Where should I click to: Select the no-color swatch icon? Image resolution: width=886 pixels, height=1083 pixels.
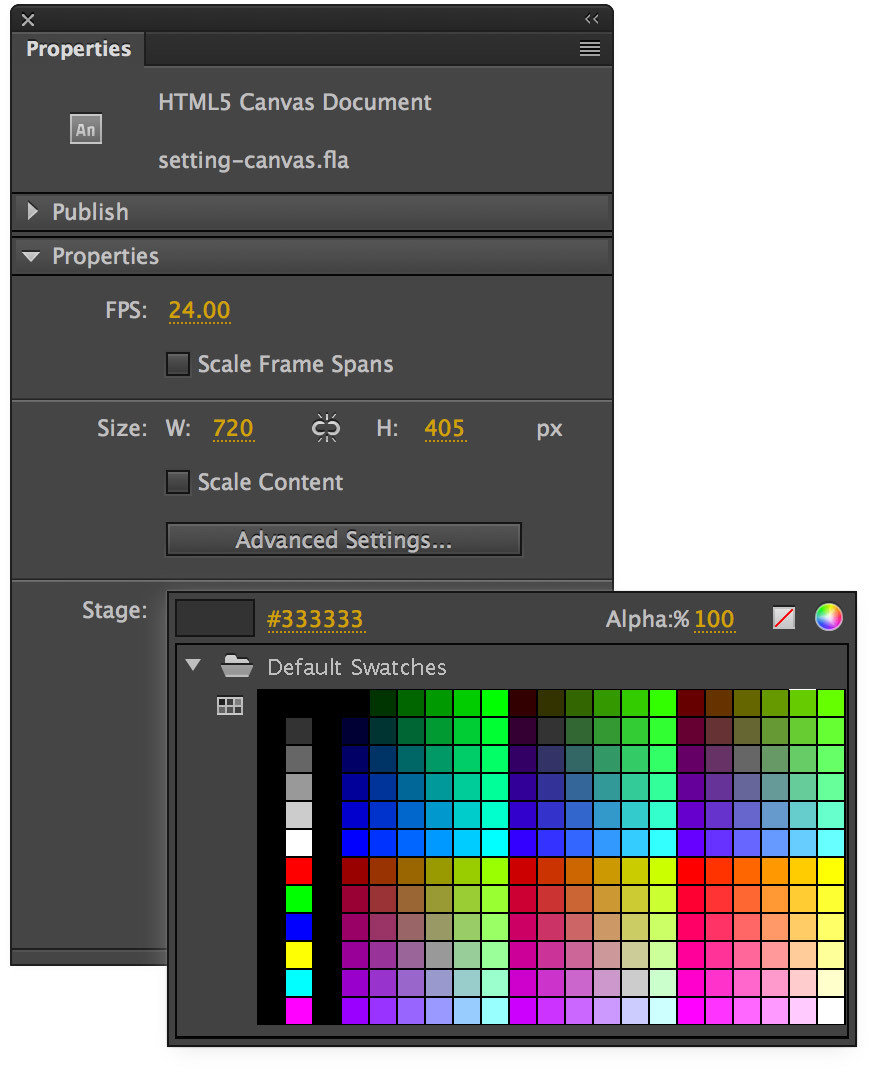[784, 618]
